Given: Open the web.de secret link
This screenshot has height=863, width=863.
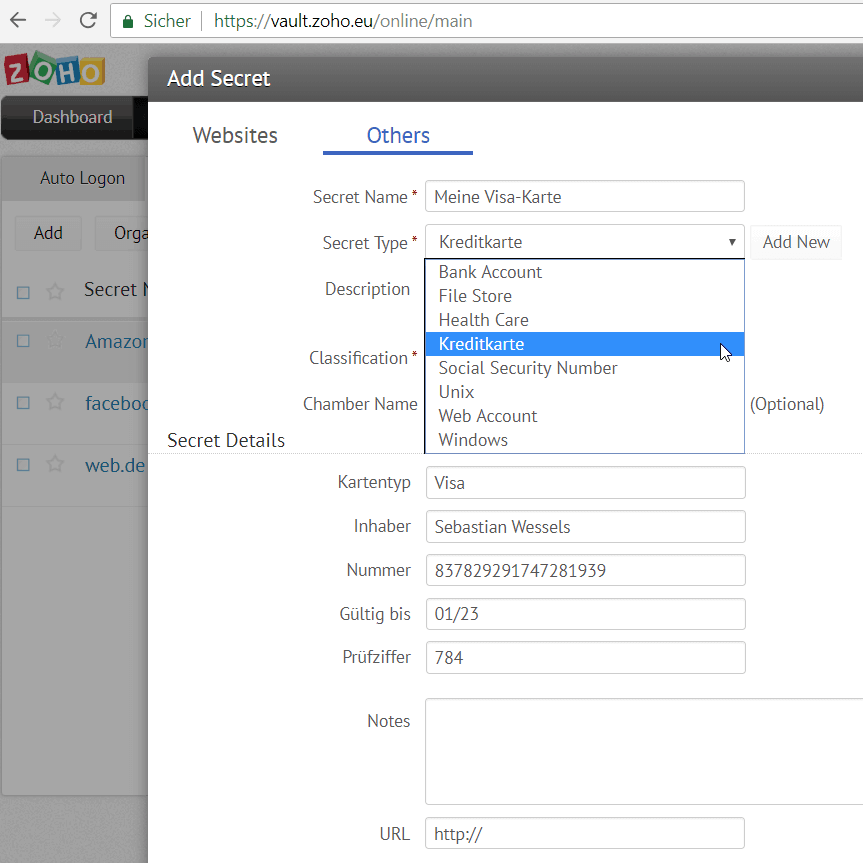Looking at the screenshot, I should coord(115,466).
